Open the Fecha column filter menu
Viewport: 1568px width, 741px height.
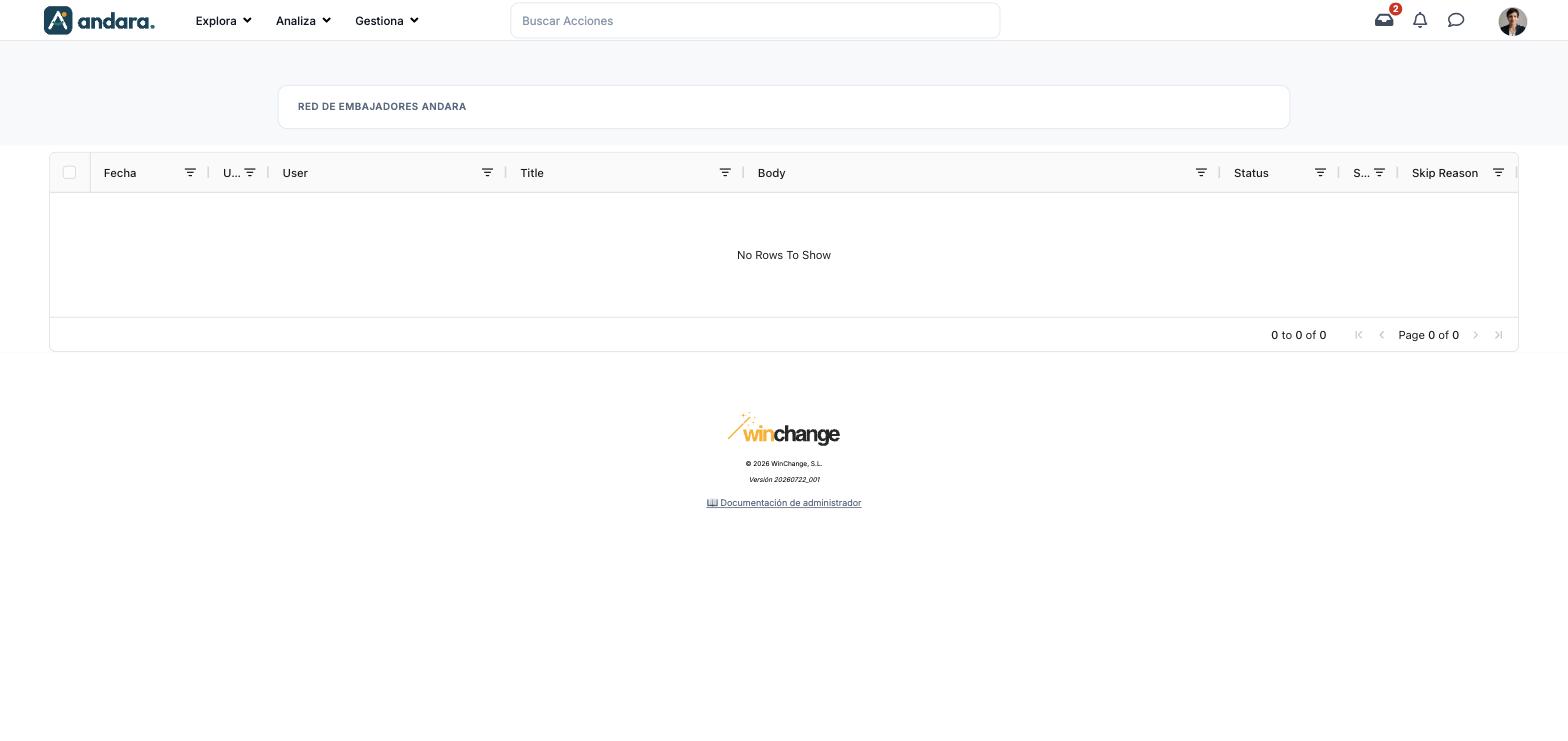pos(190,173)
